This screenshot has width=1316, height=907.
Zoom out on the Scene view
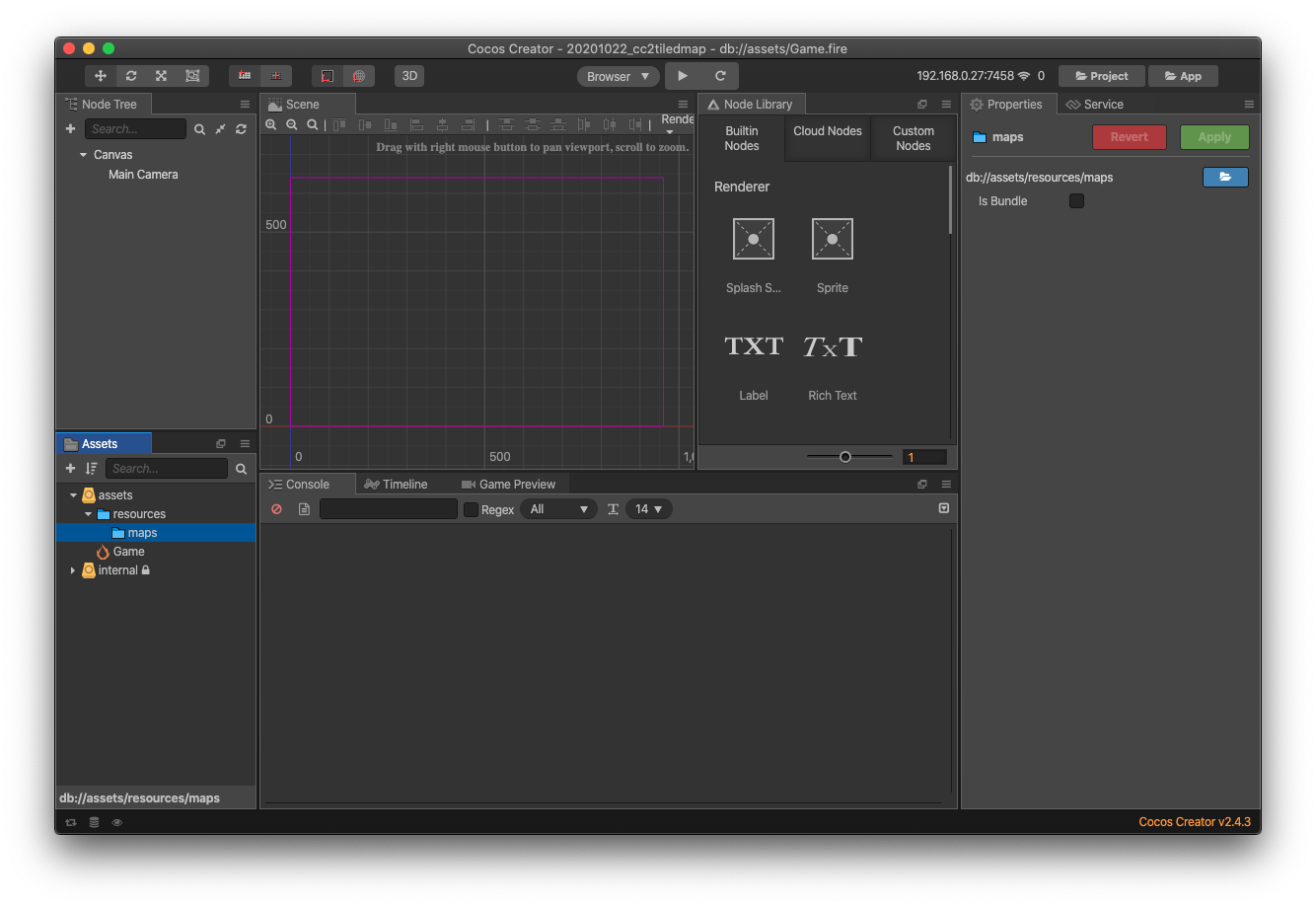coord(292,124)
